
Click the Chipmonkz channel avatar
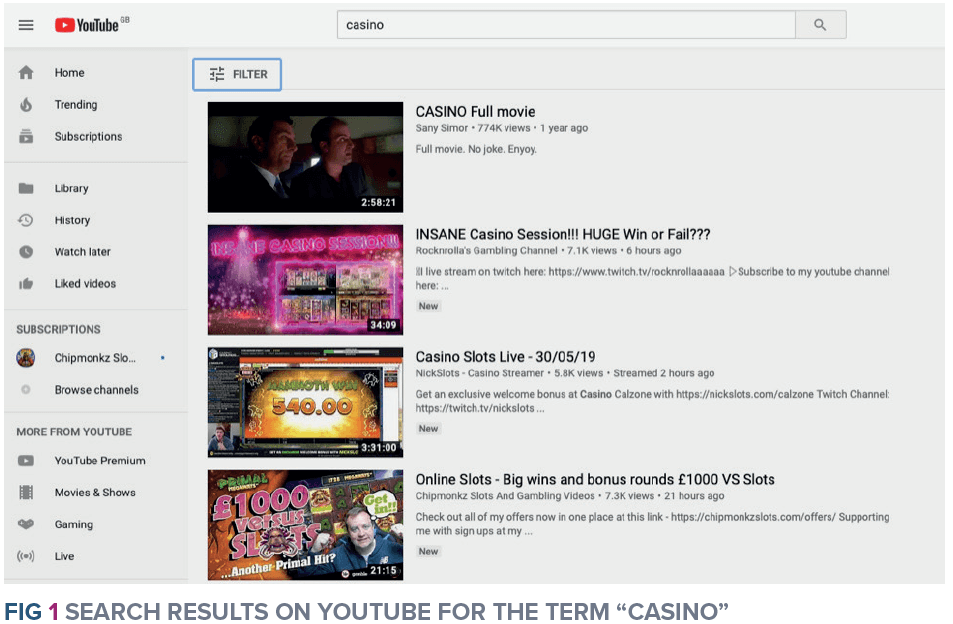26,358
